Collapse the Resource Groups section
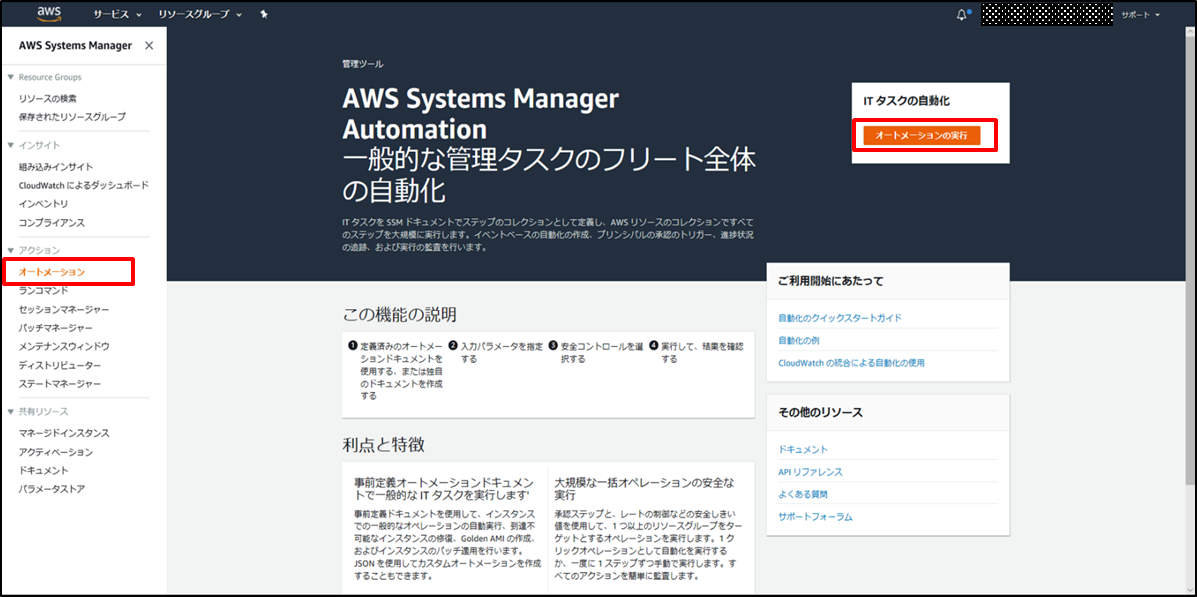This screenshot has height=597, width=1197. [x=11, y=77]
